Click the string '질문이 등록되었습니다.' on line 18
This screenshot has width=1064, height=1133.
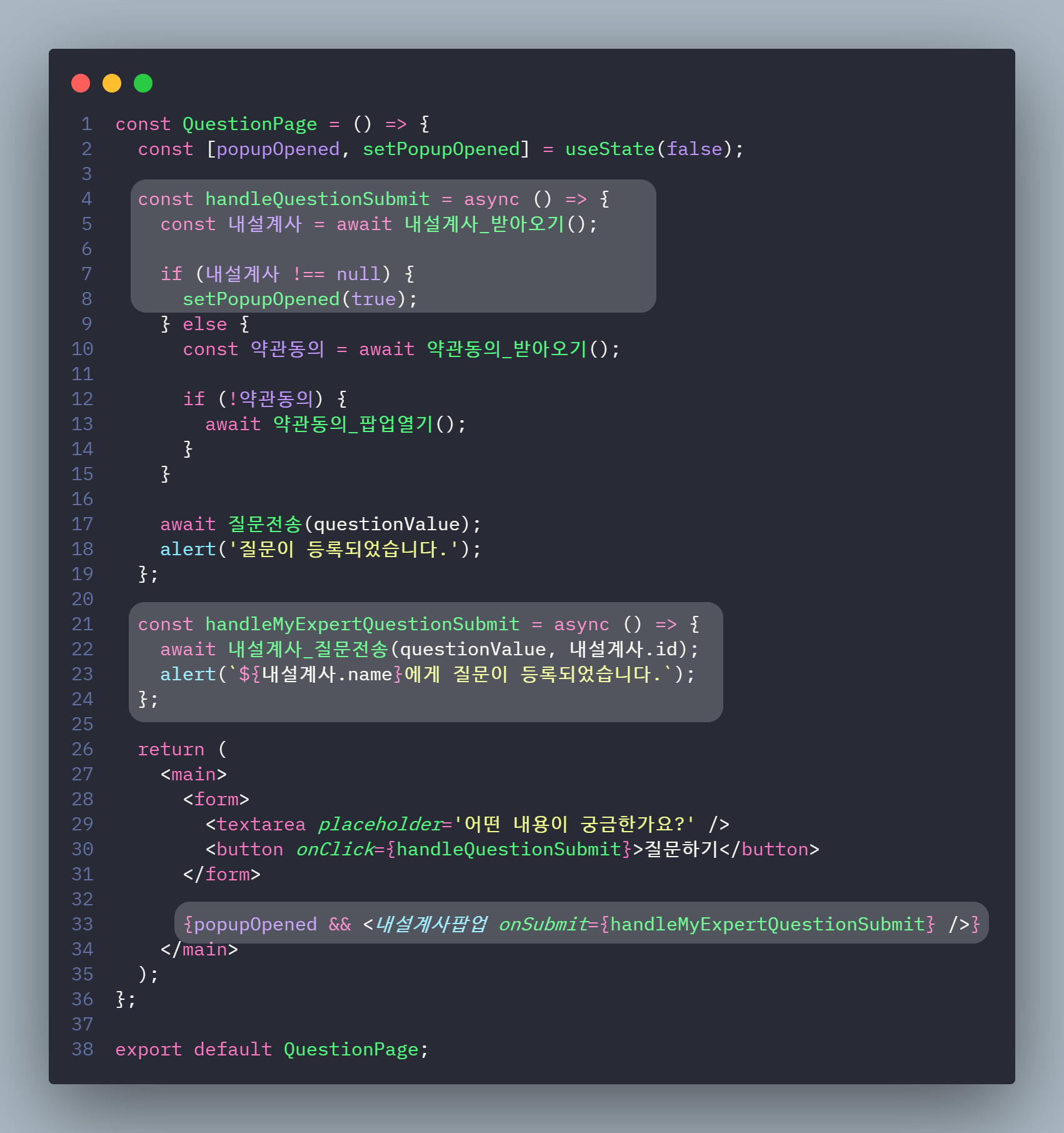click(x=344, y=550)
